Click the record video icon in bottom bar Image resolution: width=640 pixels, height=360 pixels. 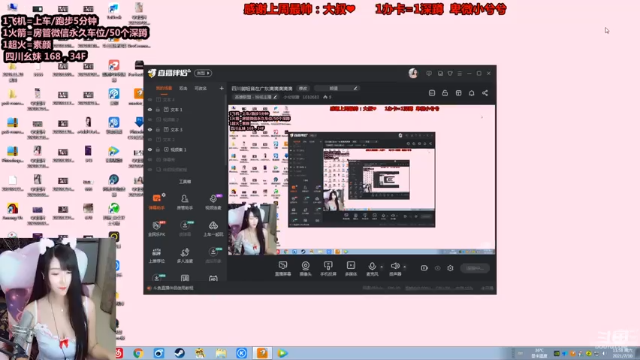[424, 268]
